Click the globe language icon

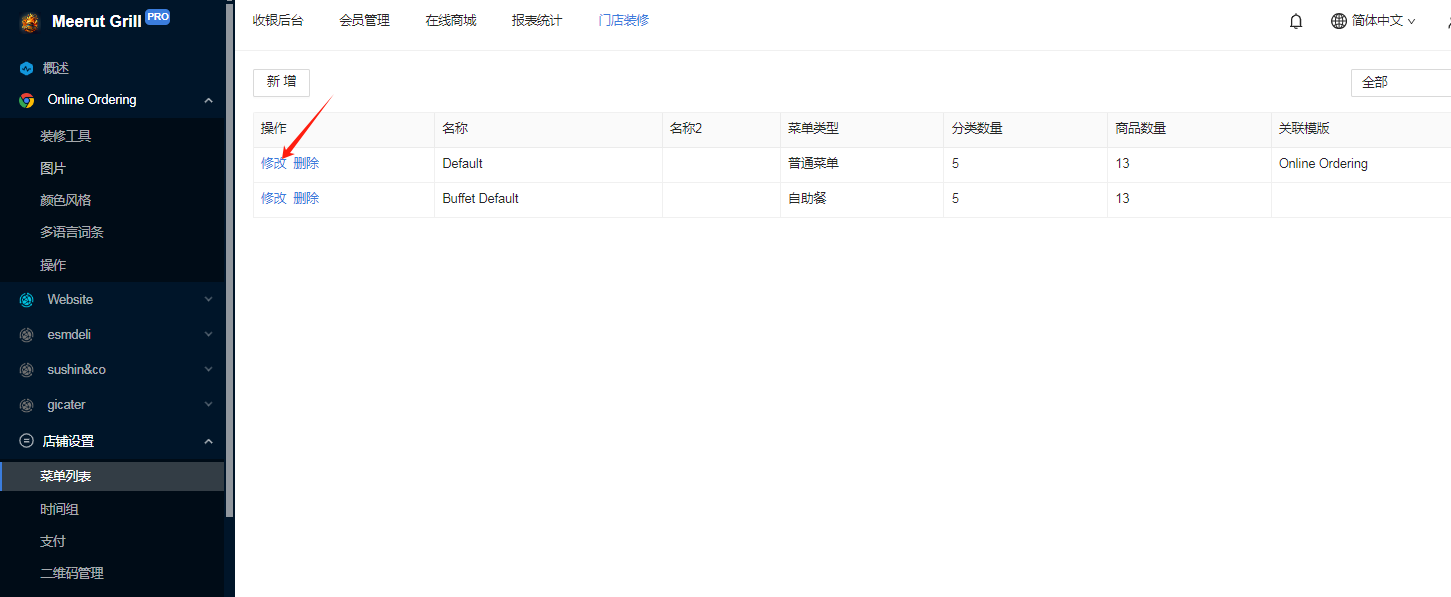tap(1339, 21)
